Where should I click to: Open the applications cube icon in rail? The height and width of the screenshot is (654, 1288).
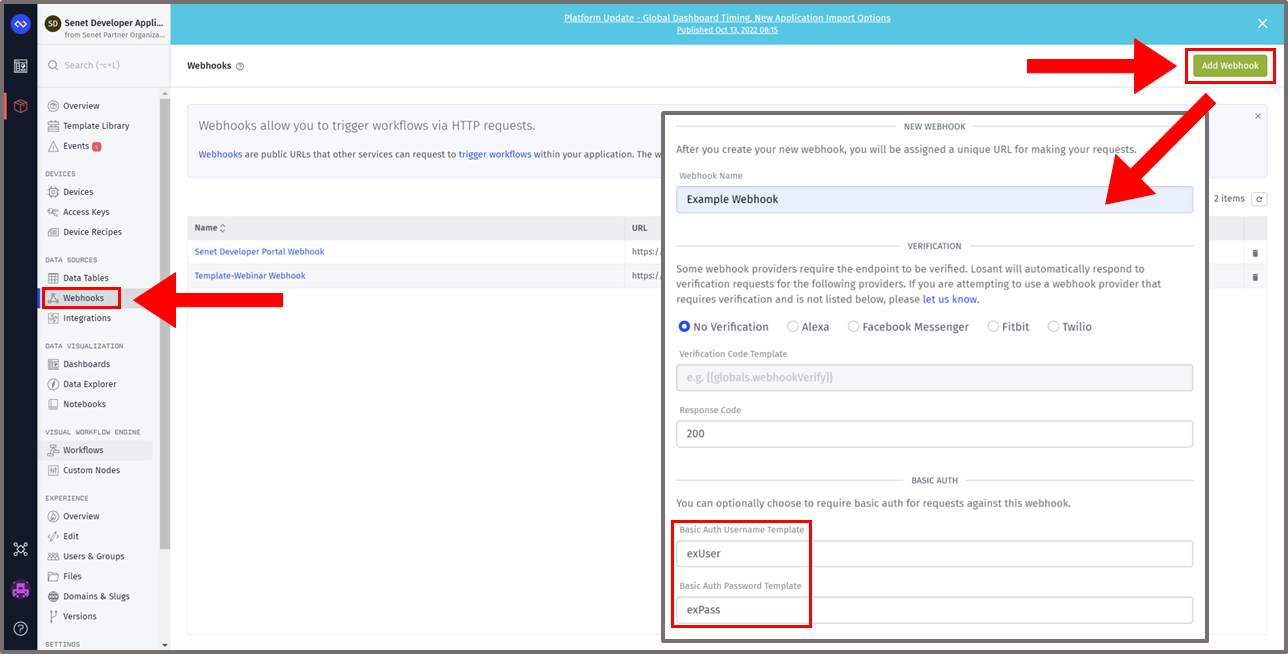pos(20,106)
